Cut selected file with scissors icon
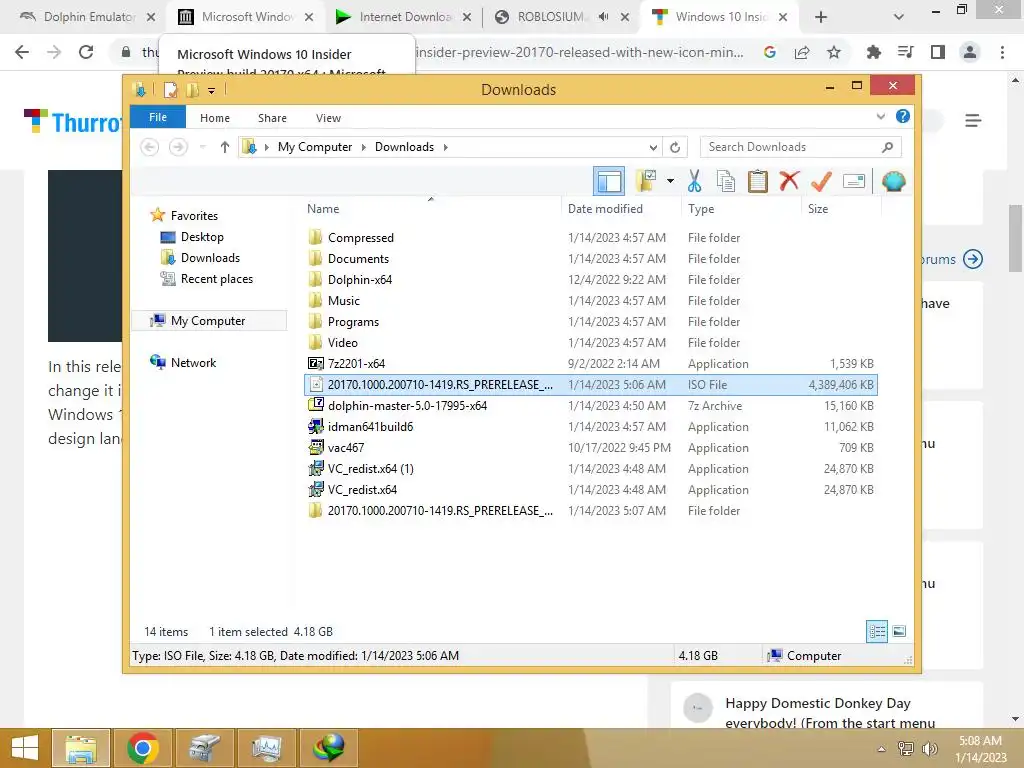Screen dimensions: 1024x768 [x=694, y=181]
